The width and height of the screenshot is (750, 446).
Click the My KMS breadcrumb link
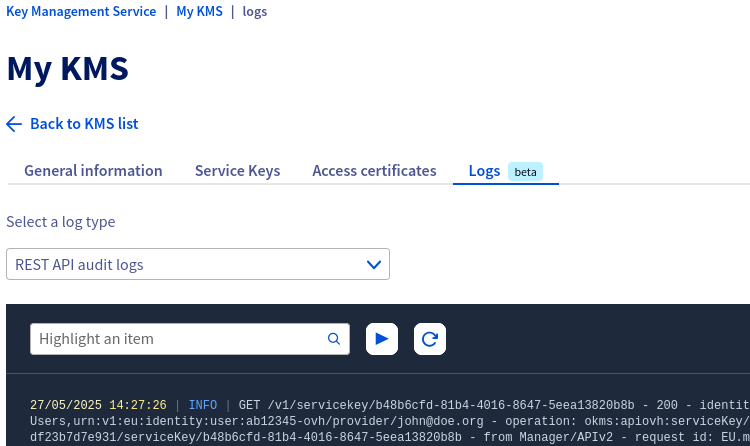point(199,12)
